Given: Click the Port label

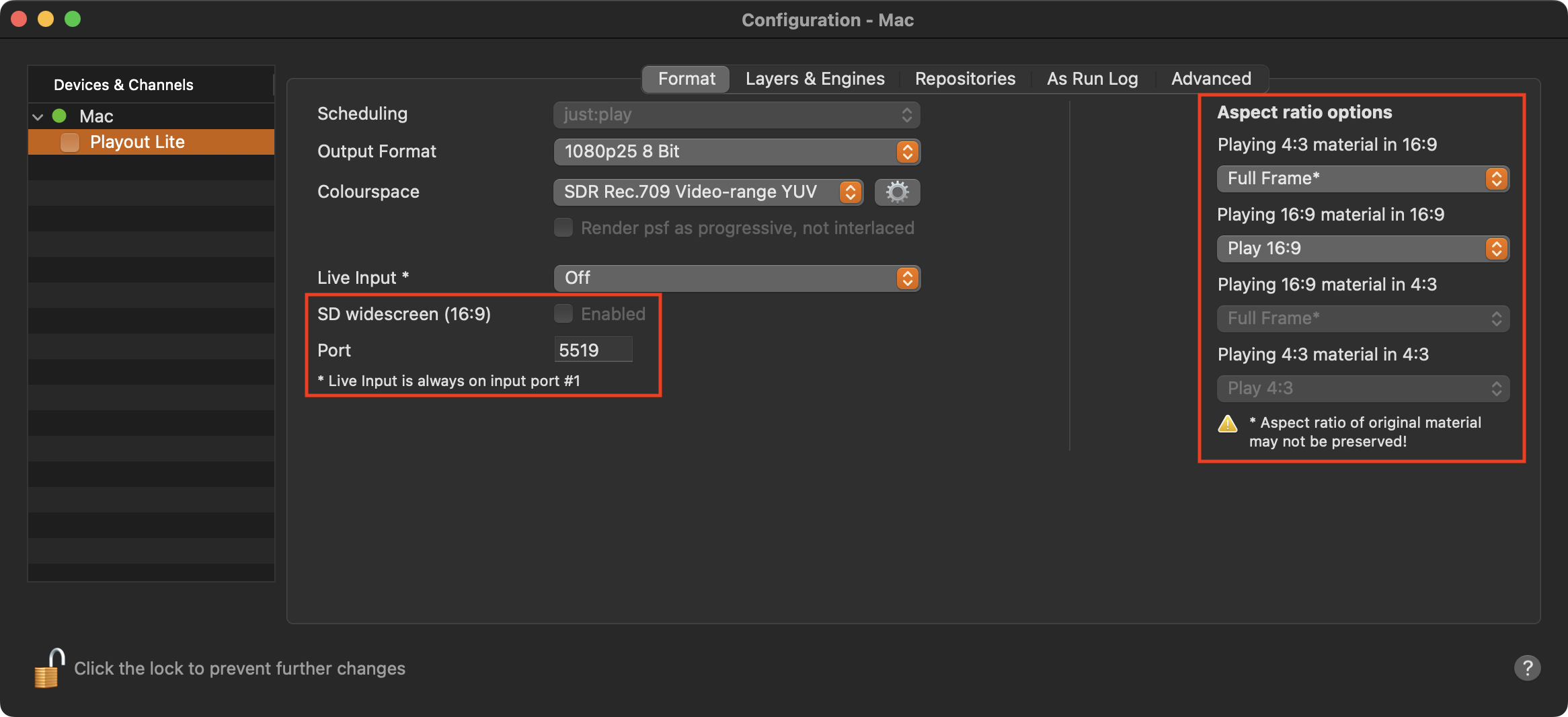Looking at the screenshot, I should click(x=334, y=350).
